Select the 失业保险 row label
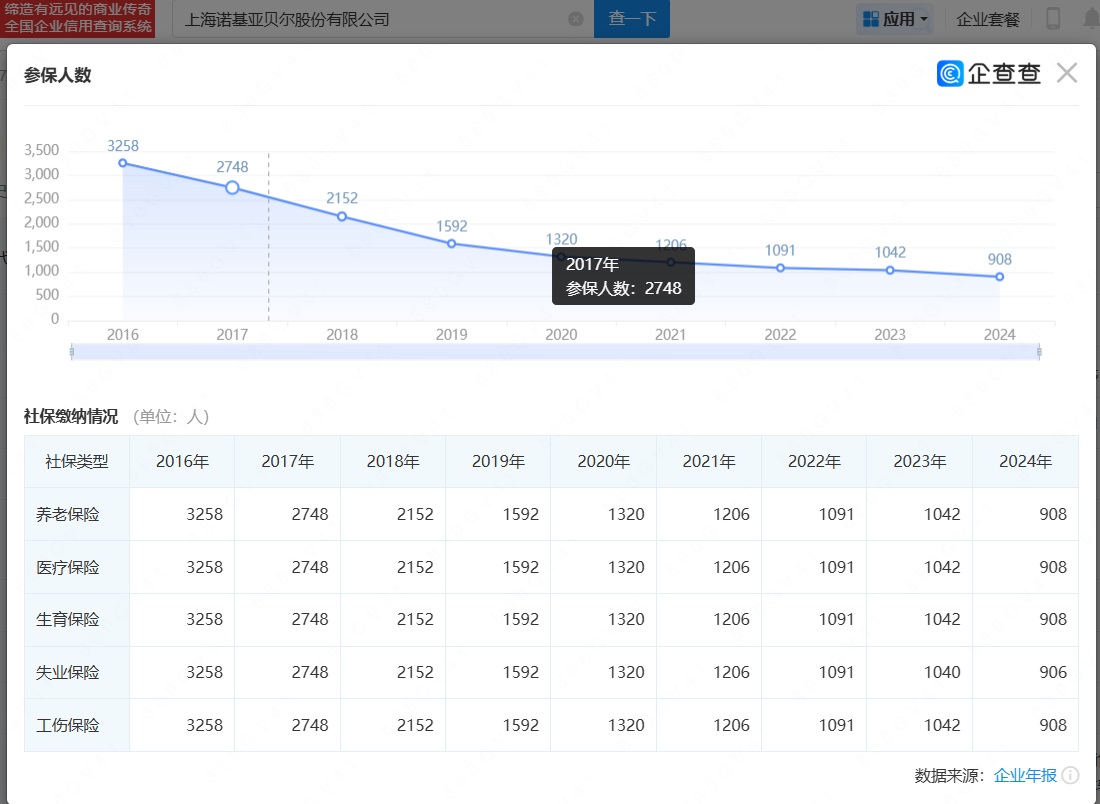1100x804 pixels. click(x=67, y=672)
